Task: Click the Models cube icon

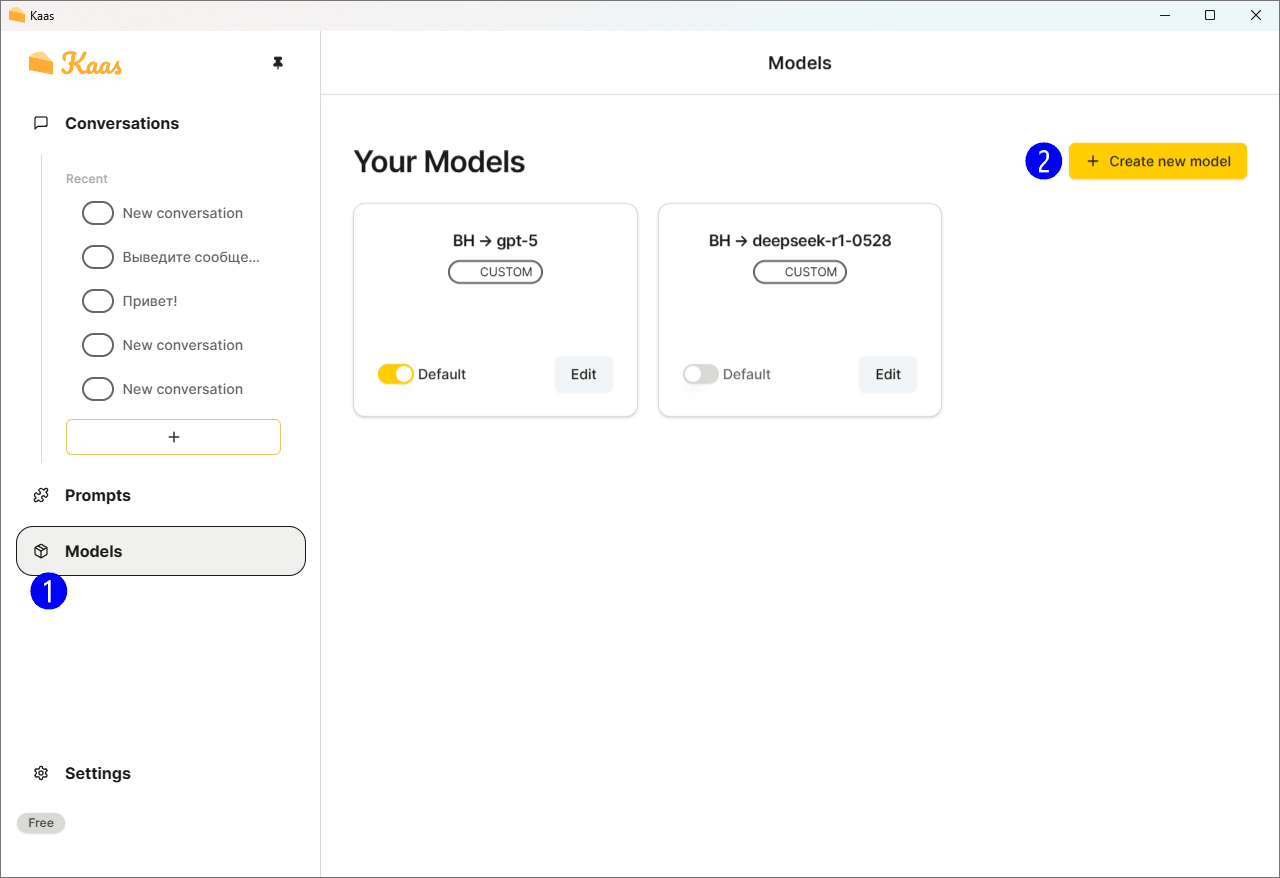Action: click(x=40, y=550)
